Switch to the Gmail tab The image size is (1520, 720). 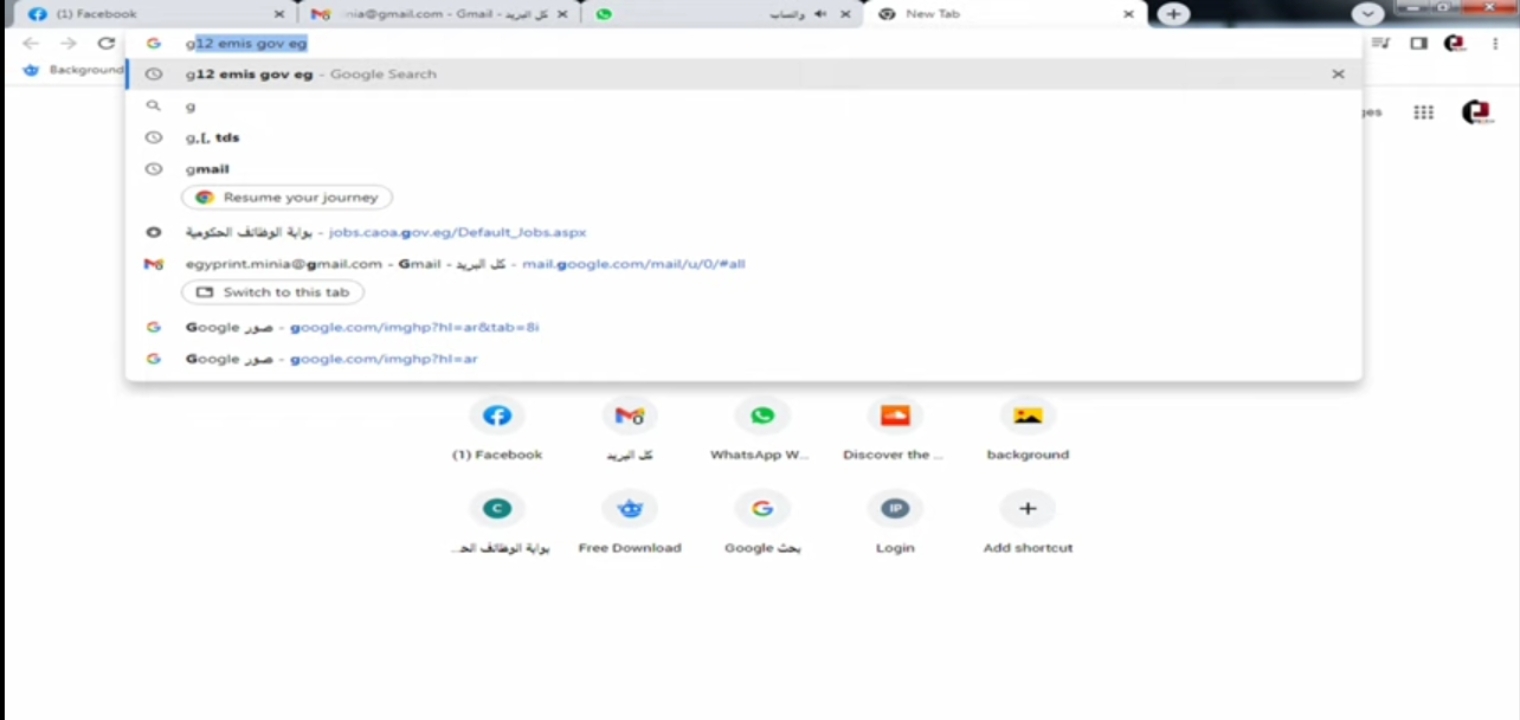[x=440, y=14]
